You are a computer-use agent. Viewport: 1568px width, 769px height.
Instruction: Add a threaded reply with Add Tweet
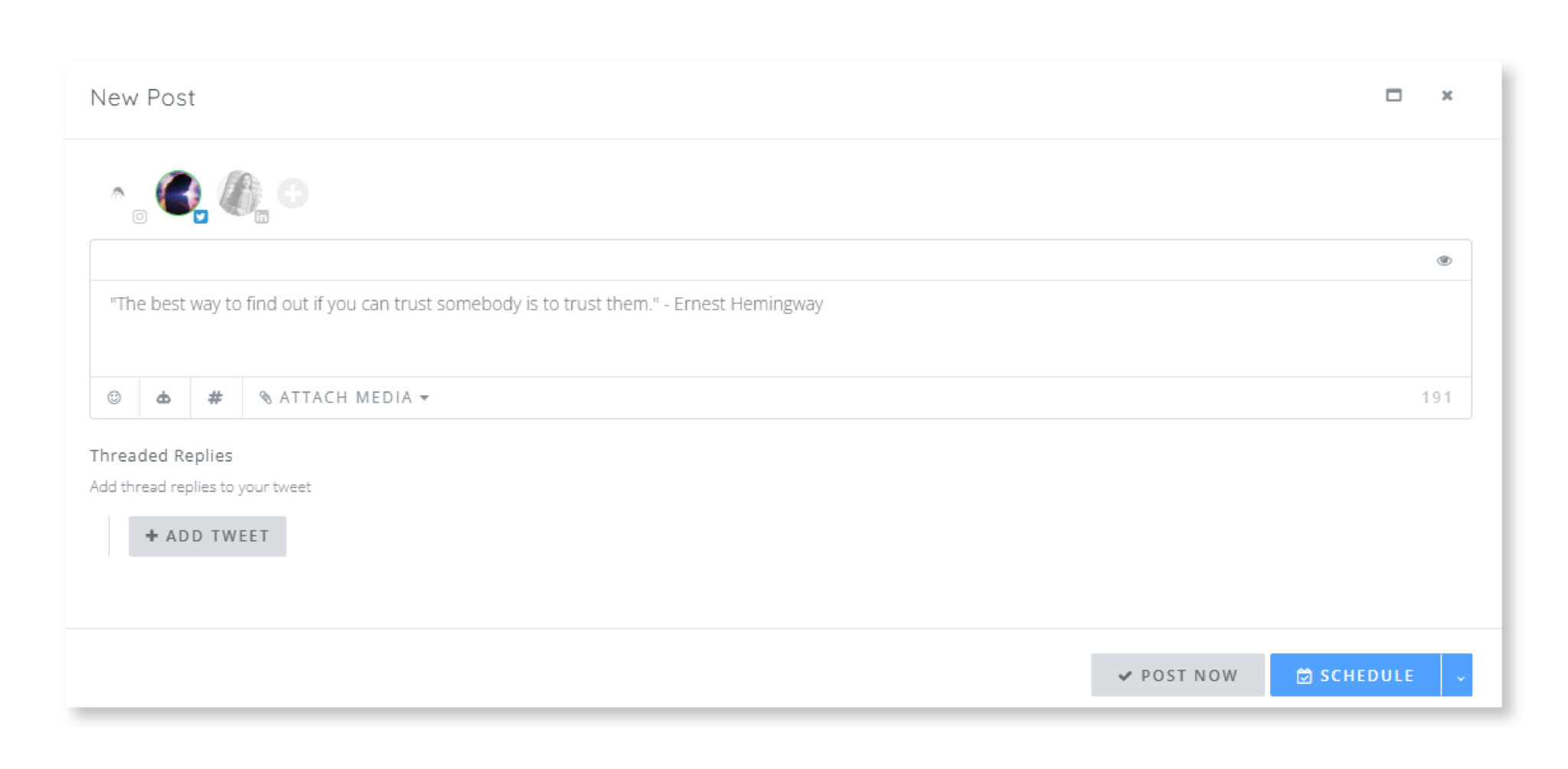click(207, 536)
